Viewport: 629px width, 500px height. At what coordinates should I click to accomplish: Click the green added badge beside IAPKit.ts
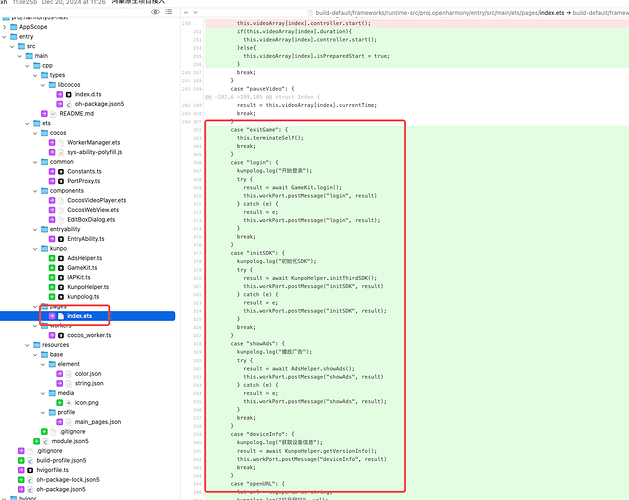[x=52, y=277]
